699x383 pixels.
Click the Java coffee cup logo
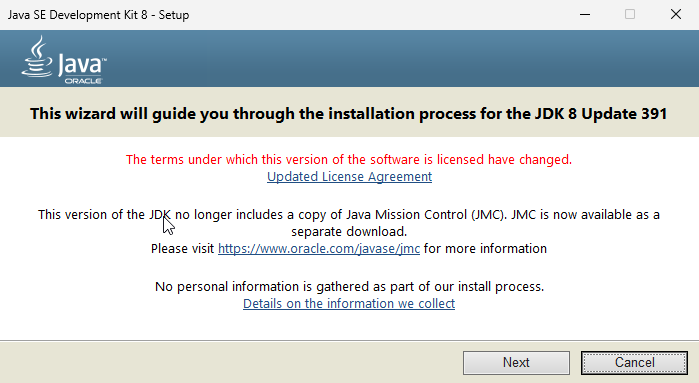[37, 57]
